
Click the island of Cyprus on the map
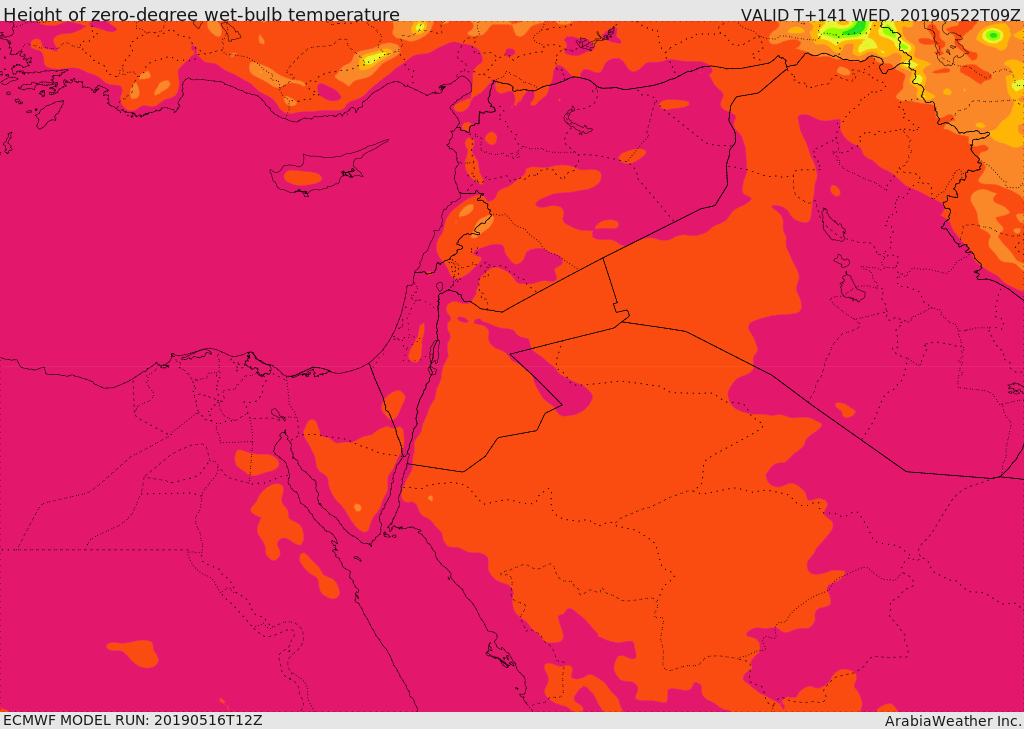tap(320, 173)
